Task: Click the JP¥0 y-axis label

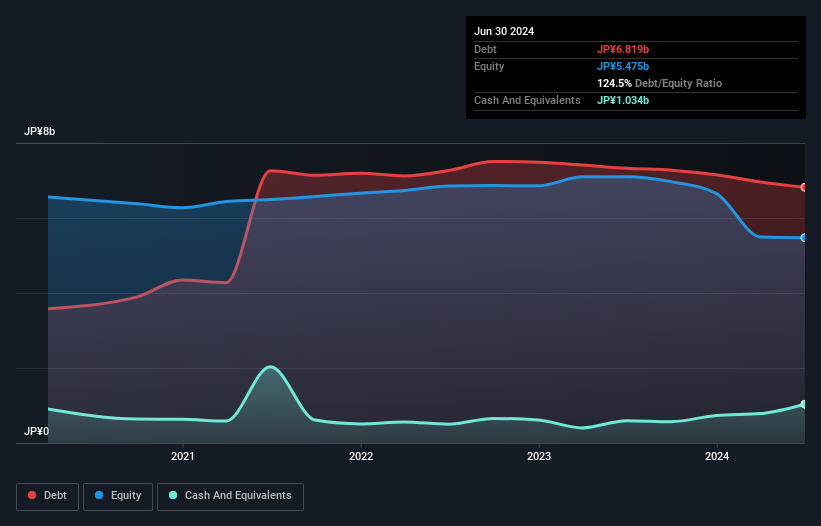Action: (x=36, y=431)
